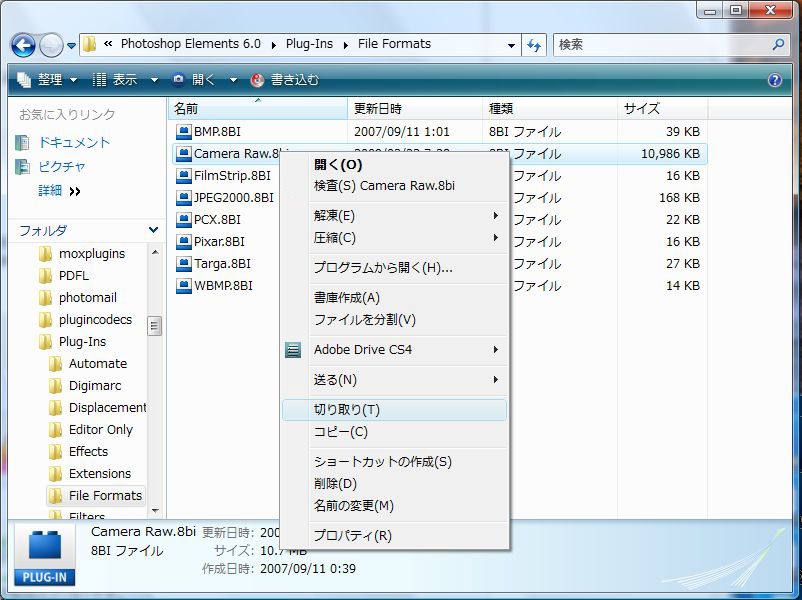This screenshot has width=802, height=600.
Task: Open the recent pages dropdown arrow
Action: 72,46
